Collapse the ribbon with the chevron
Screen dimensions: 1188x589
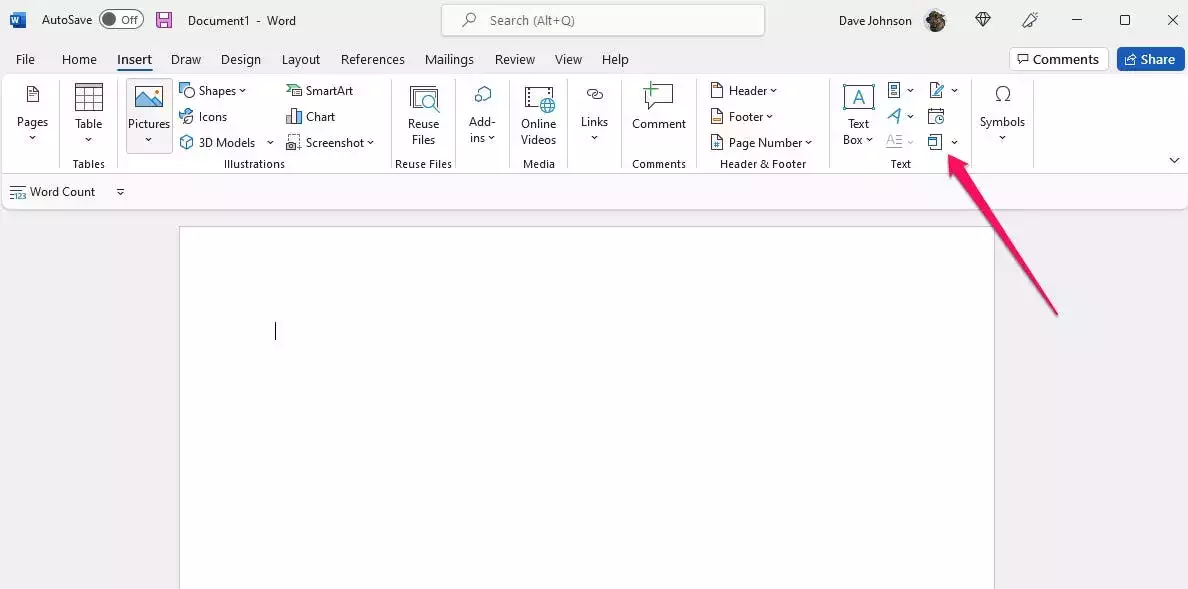pos(1174,160)
